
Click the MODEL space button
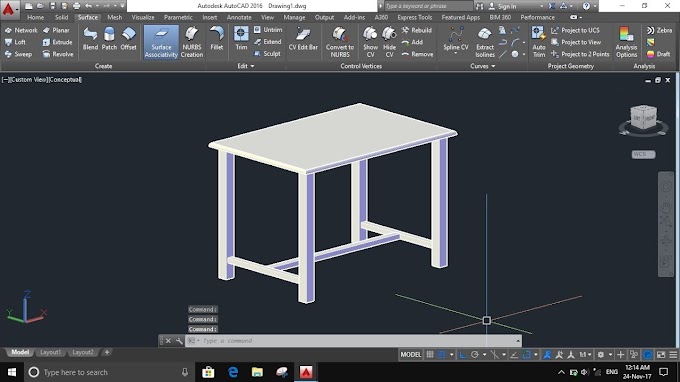[x=410, y=355]
